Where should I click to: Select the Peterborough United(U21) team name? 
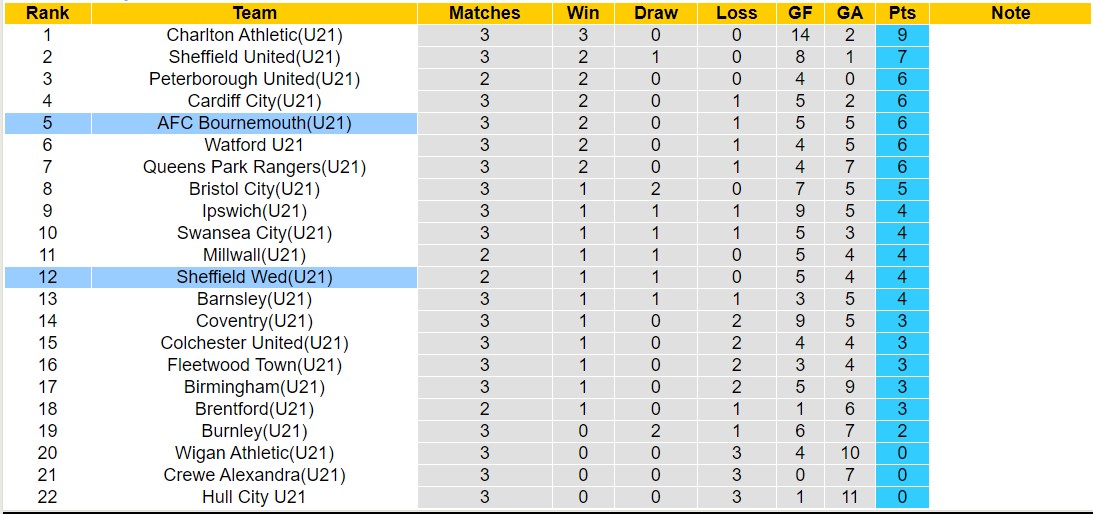click(x=254, y=79)
